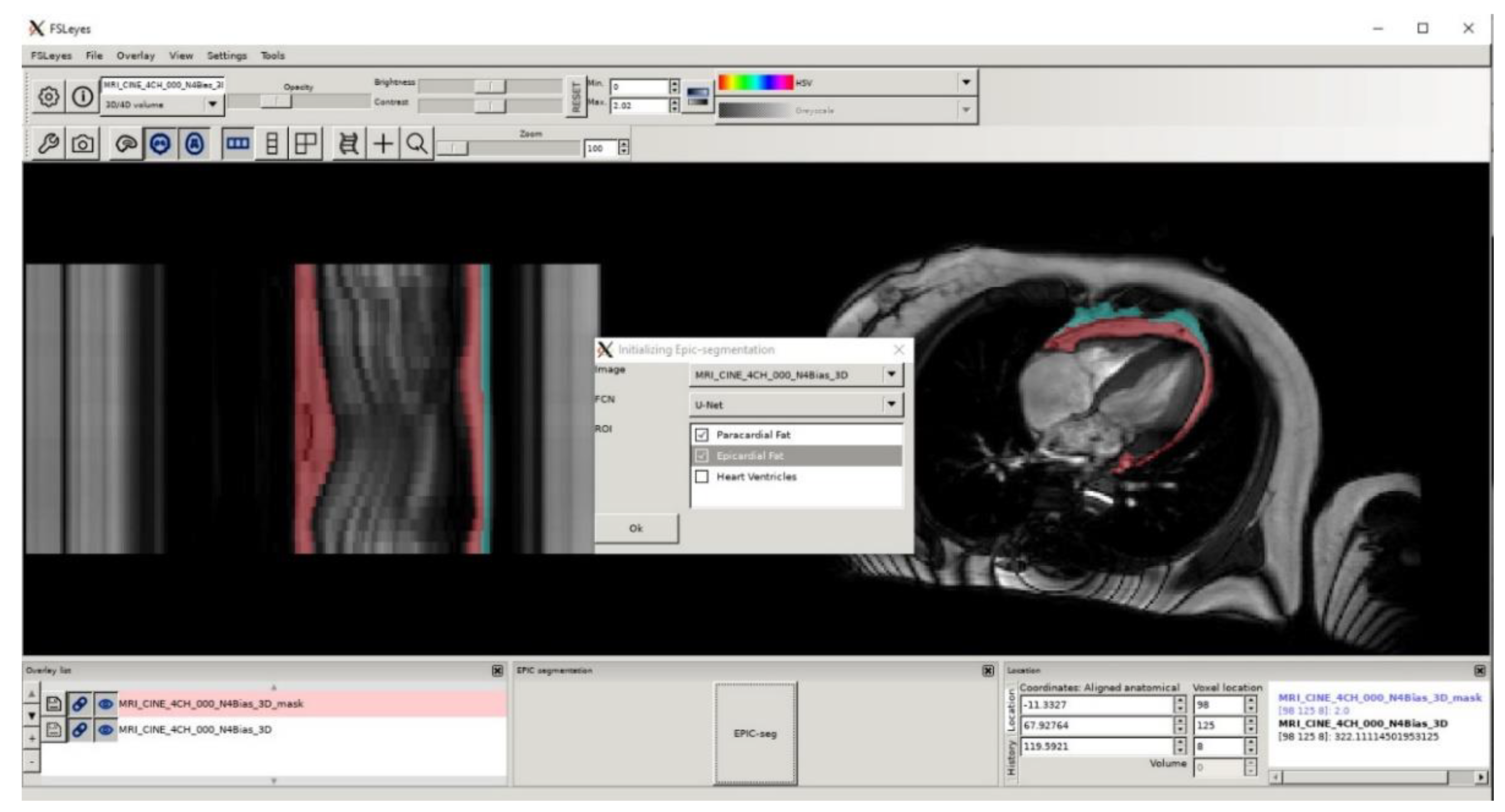Viewport: 1505px width, 812px height.
Task: Click the Brightness slider
Action: pyautogui.click(x=491, y=86)
